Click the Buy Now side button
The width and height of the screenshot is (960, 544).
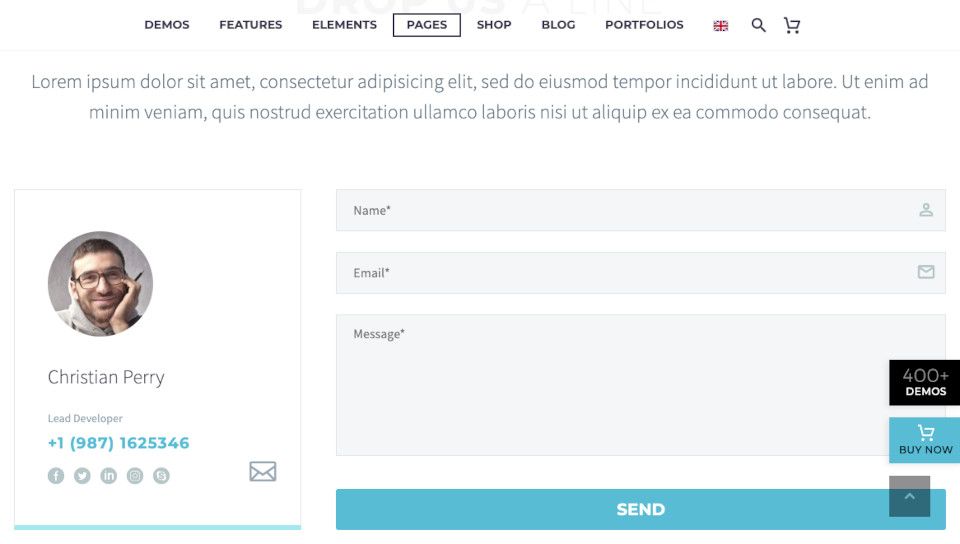pyautogui.click(x=924, y=440)
